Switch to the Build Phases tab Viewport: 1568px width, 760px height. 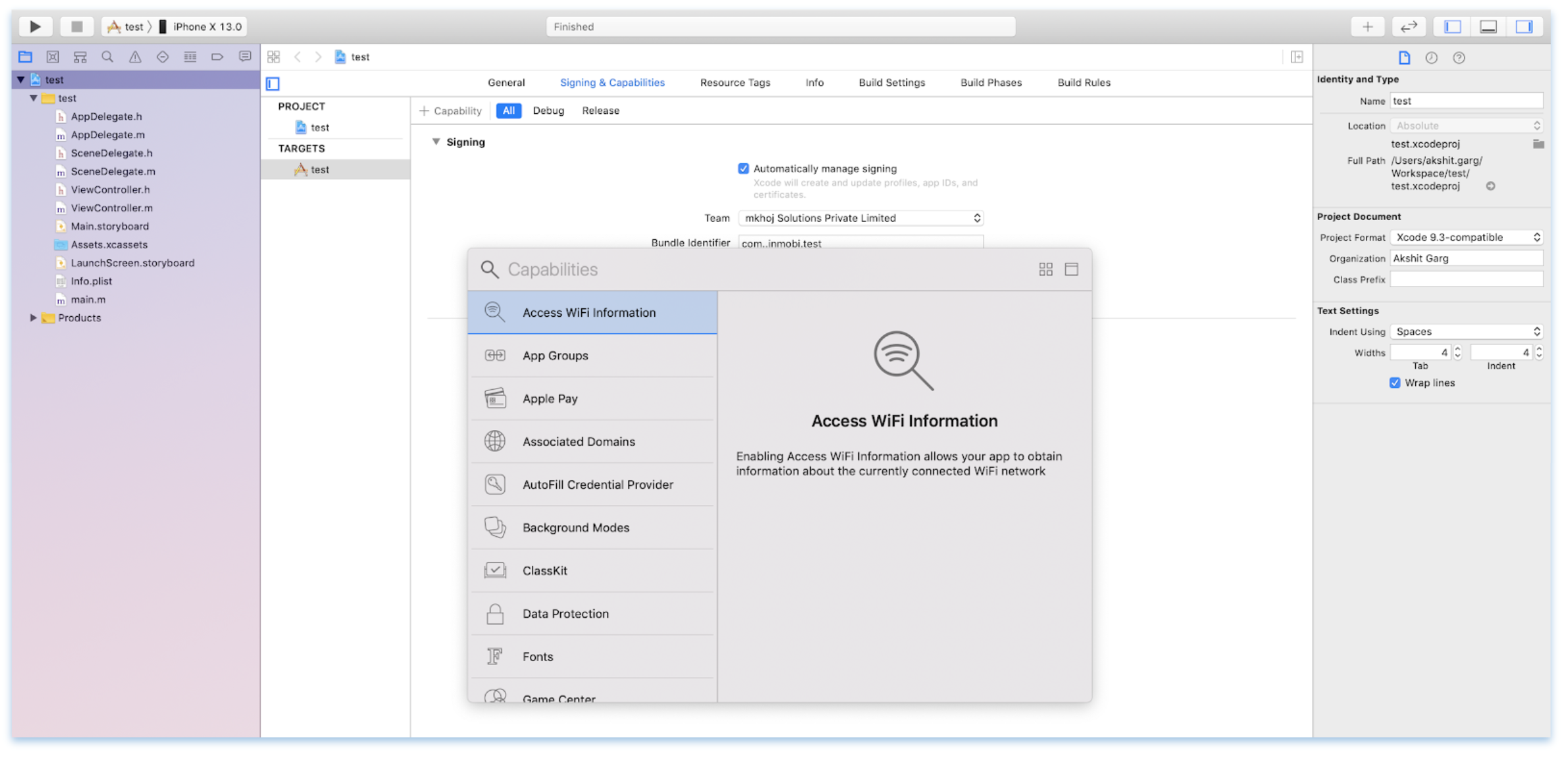point(991,82)
